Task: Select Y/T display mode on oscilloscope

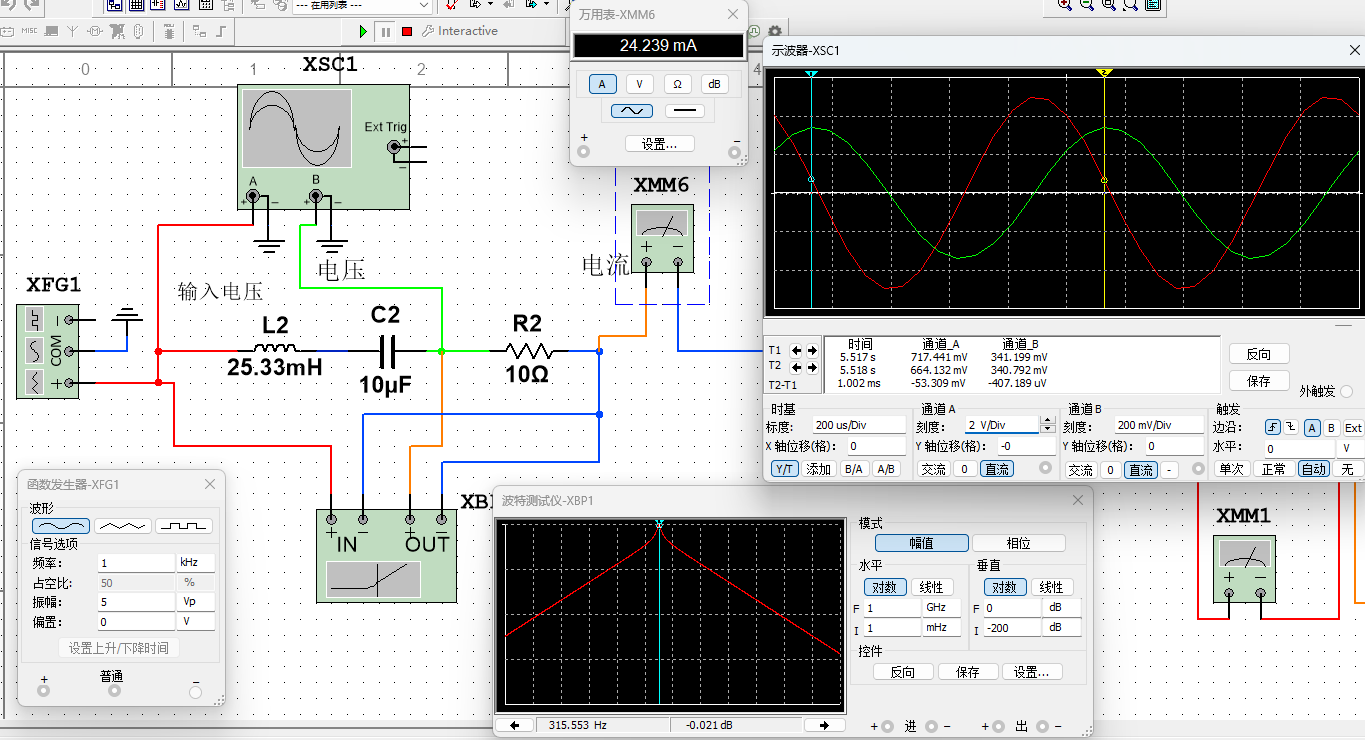Action: coord(784,469)
